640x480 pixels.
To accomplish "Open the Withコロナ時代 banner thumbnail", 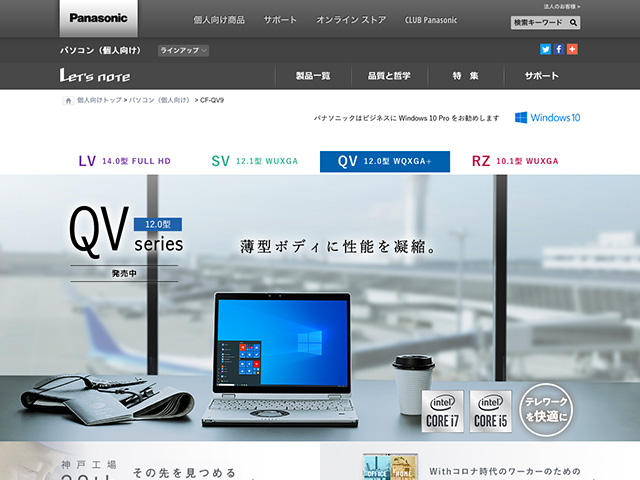I will click(390, 467).
